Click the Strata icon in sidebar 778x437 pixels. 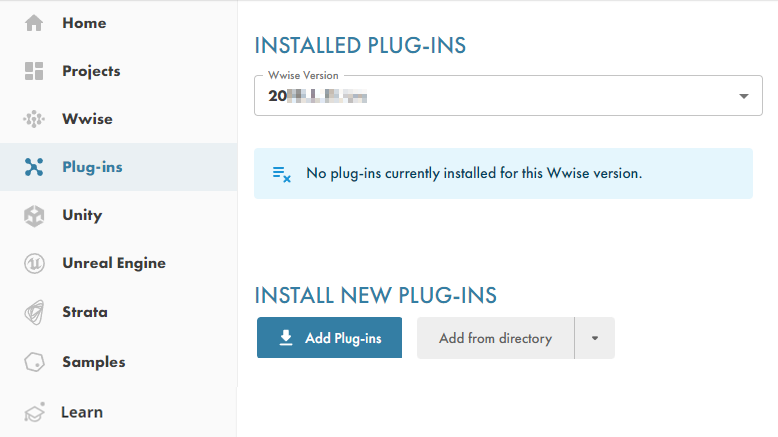pyautogui.click(x=34, y=312)
